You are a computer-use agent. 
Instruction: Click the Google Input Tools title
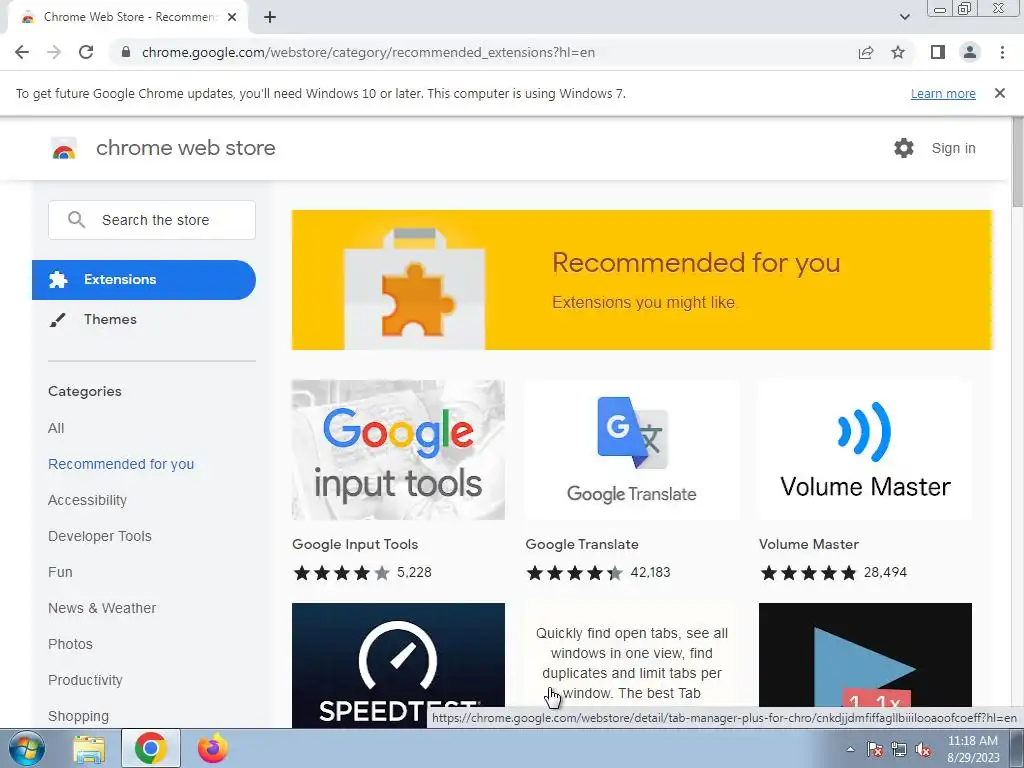pos(355,544)
